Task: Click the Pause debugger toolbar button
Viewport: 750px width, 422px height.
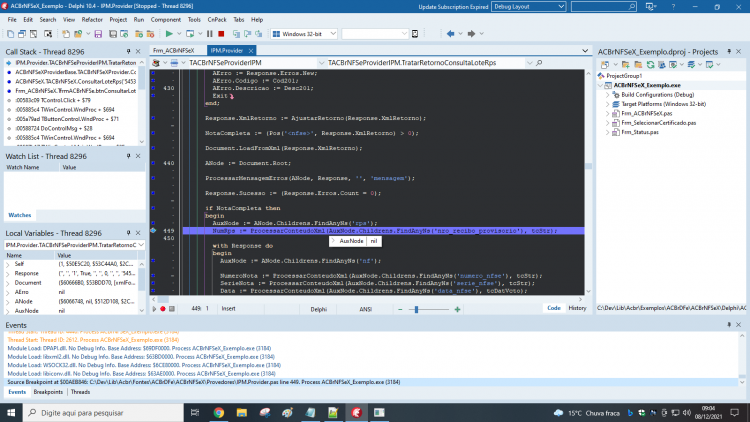Action: pyautogui.click(x=210, y=34)
